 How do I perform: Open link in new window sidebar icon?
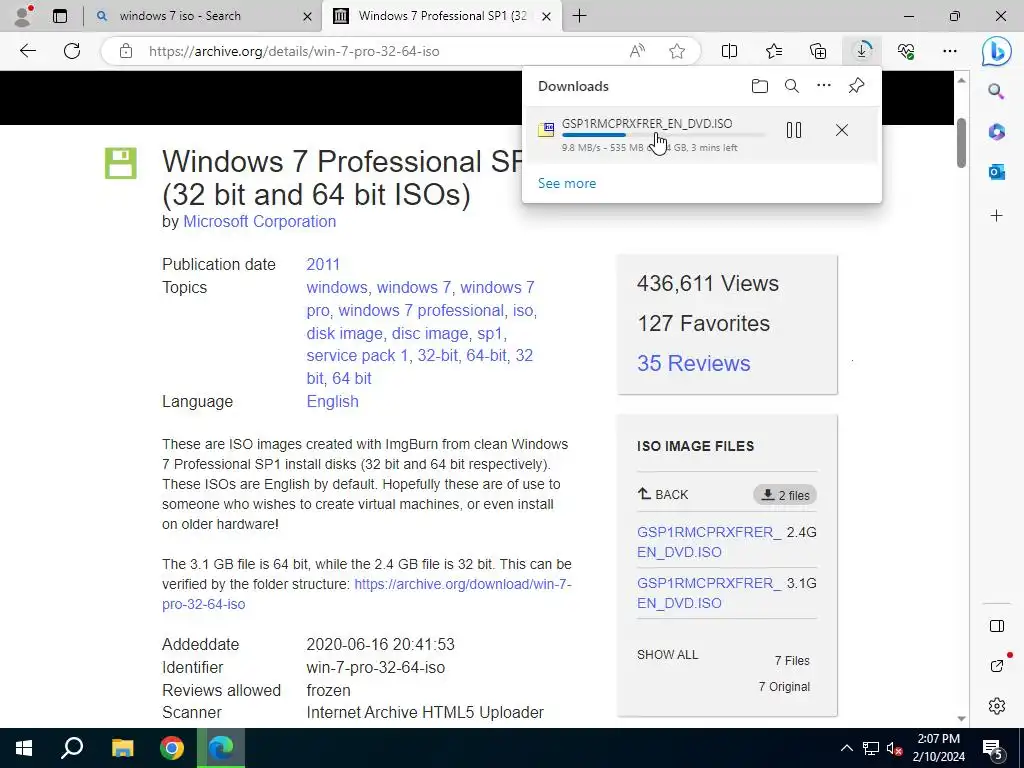997,665
